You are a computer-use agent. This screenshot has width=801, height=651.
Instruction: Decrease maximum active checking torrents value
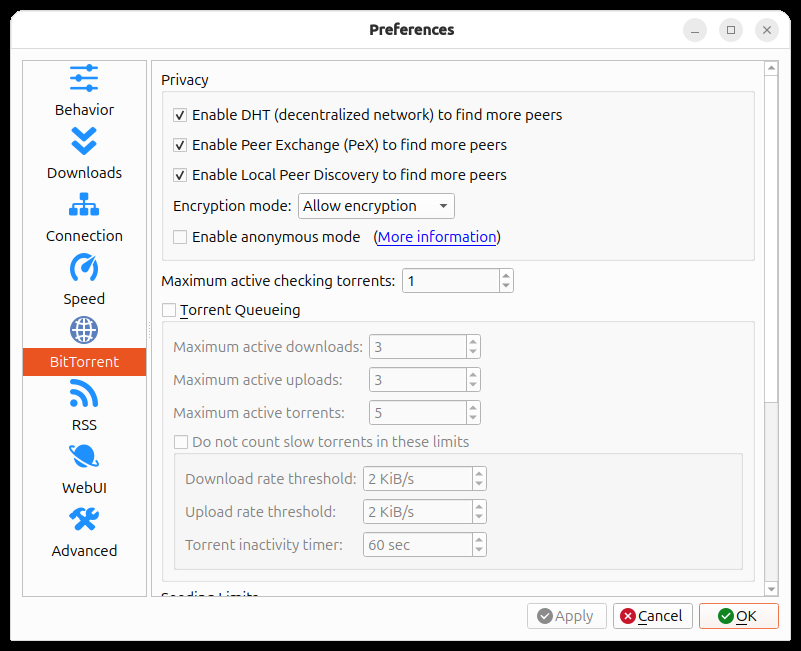[506, 287]
